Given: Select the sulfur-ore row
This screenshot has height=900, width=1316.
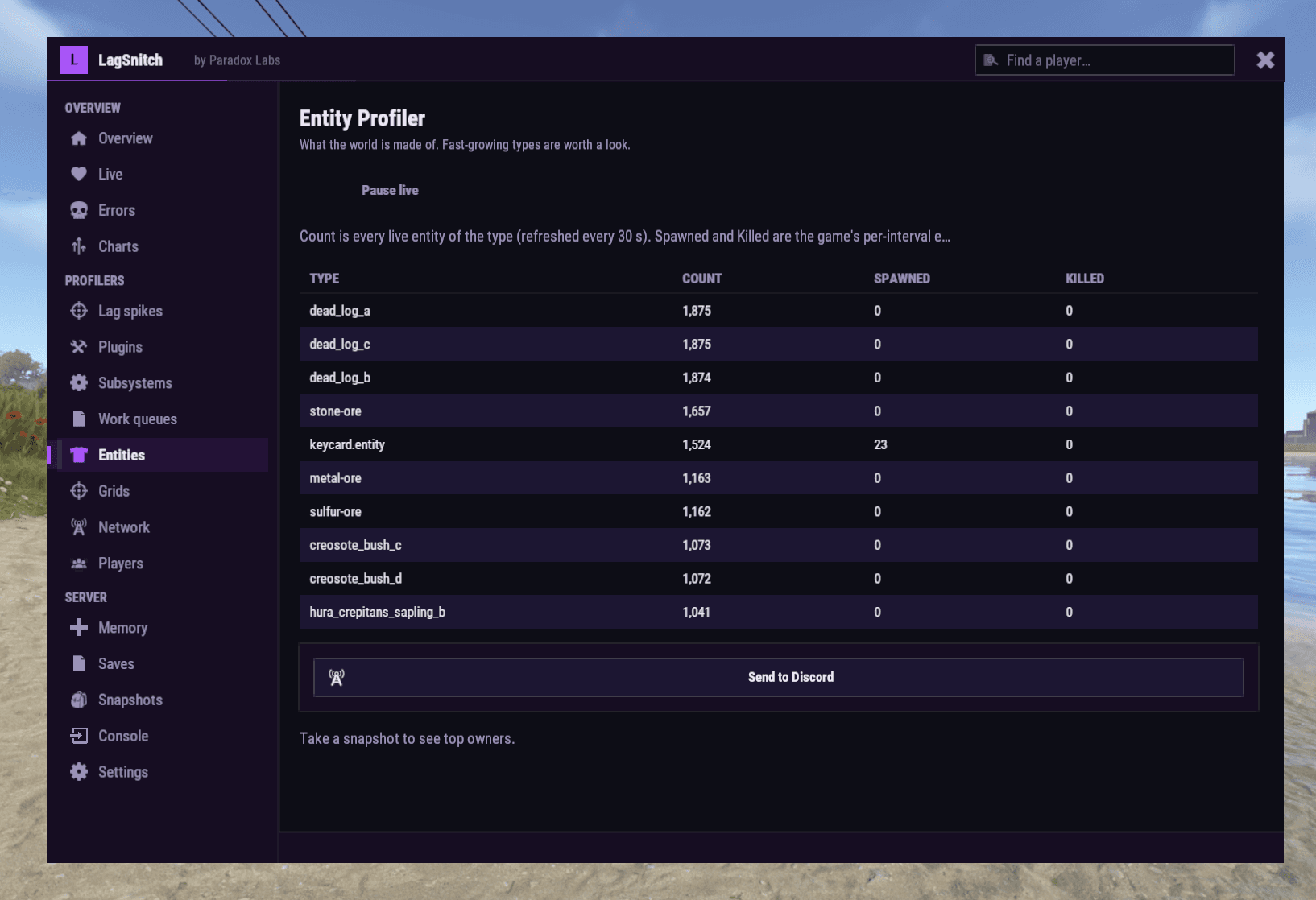Looking at the screenshot, I should [x=778, y=512].
